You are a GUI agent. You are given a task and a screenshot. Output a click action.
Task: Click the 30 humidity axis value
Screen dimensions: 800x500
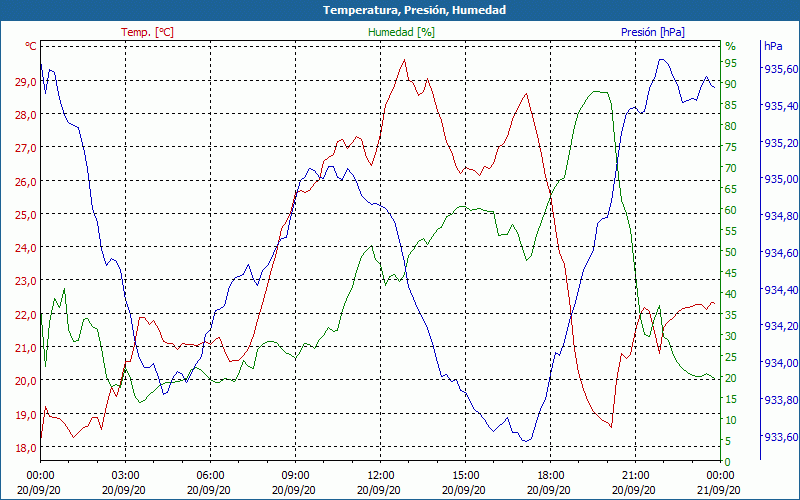point(731,336)
